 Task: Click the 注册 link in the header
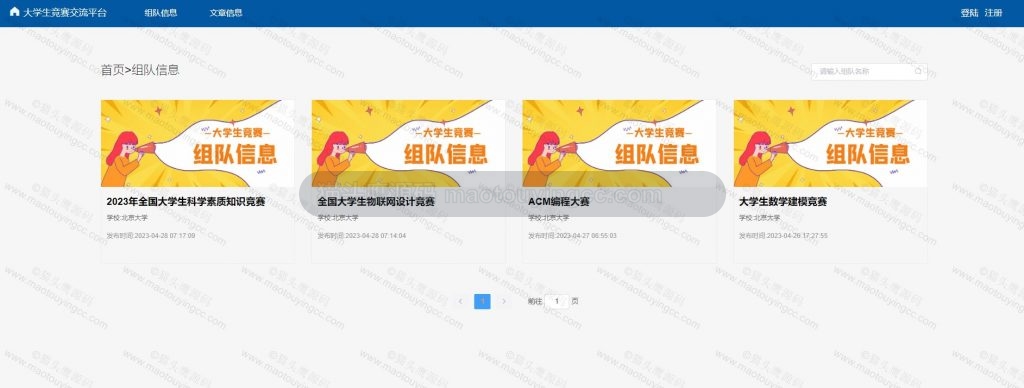(993, 12)
